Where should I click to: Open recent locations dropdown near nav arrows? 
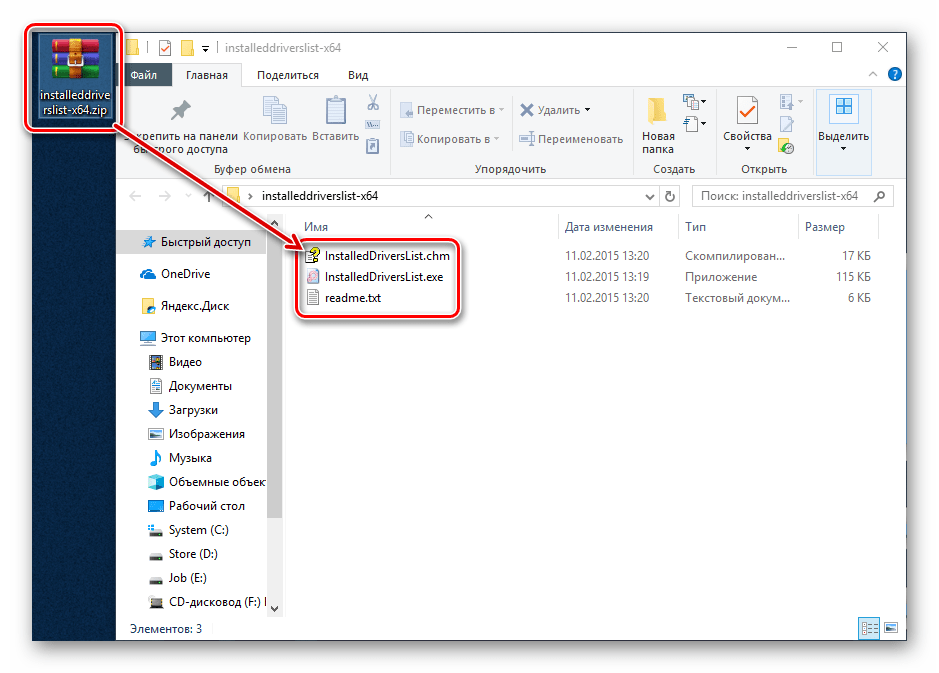(x=188, y=196)
